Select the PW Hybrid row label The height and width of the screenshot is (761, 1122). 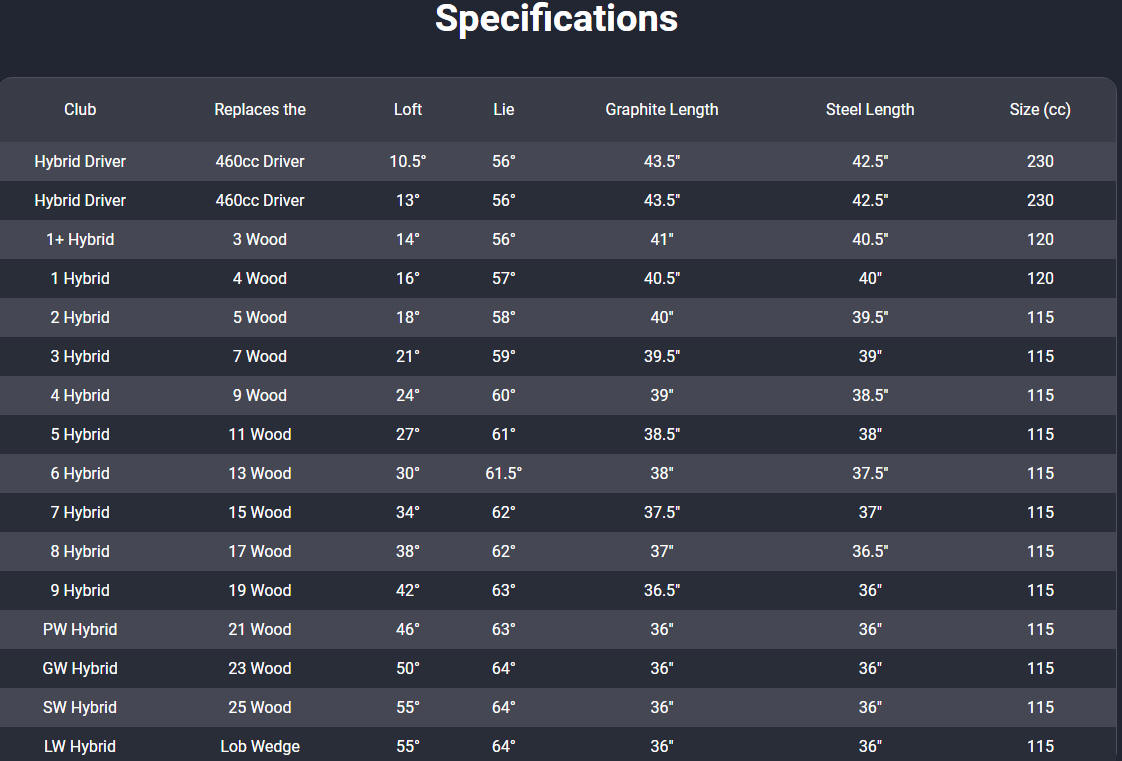click(80, 629)
